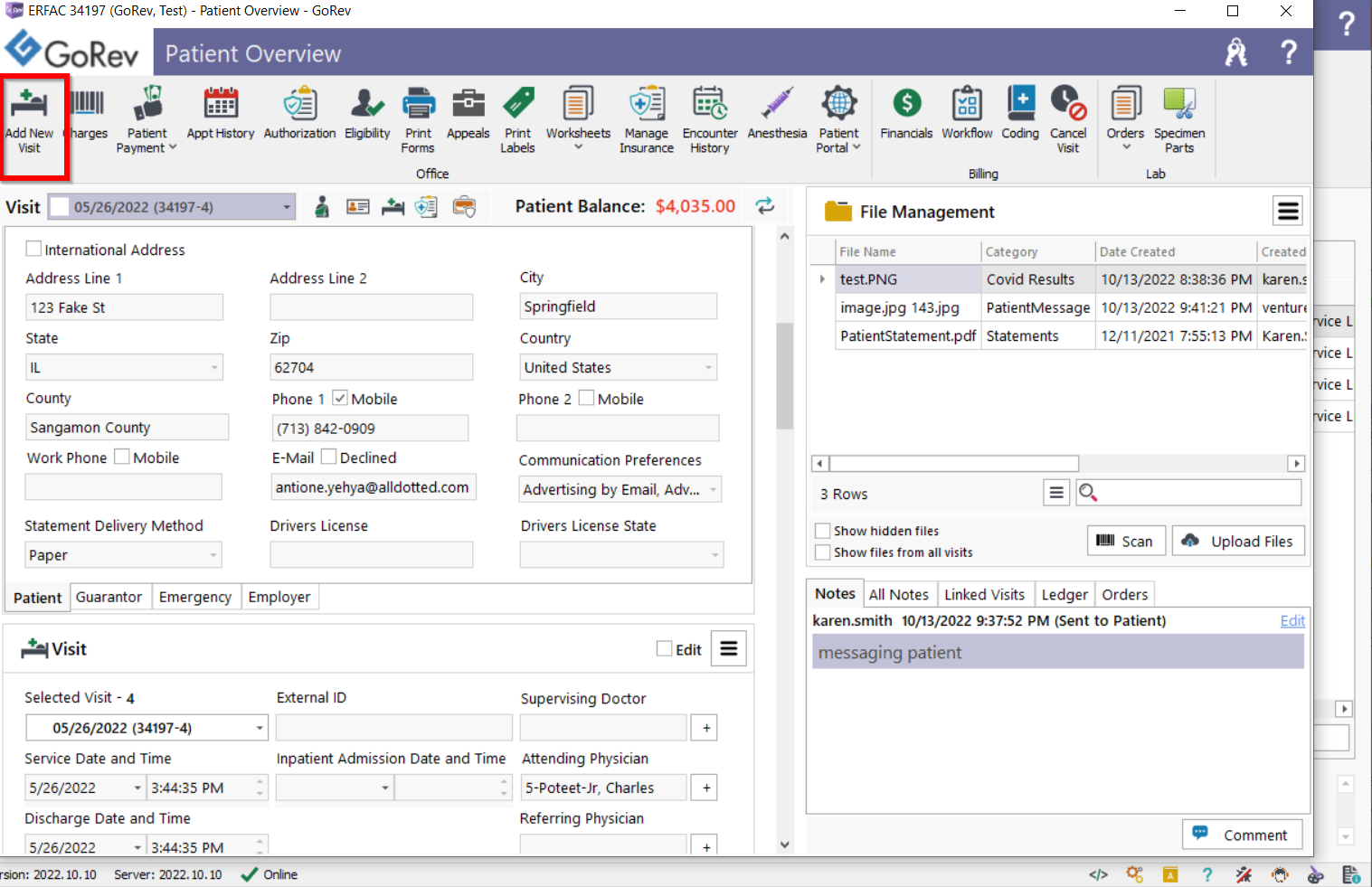This screenshot has width=1372, height=887.
Task: Click refresh icon next to Patient Balance
Action: click(765, 205)
